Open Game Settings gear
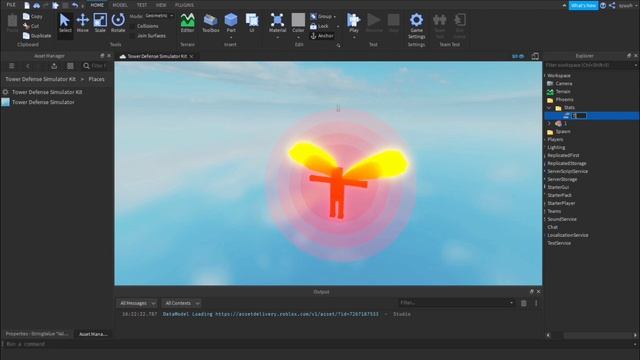The width and height of the screenshot is (640, 360). [x=416, y=20]
